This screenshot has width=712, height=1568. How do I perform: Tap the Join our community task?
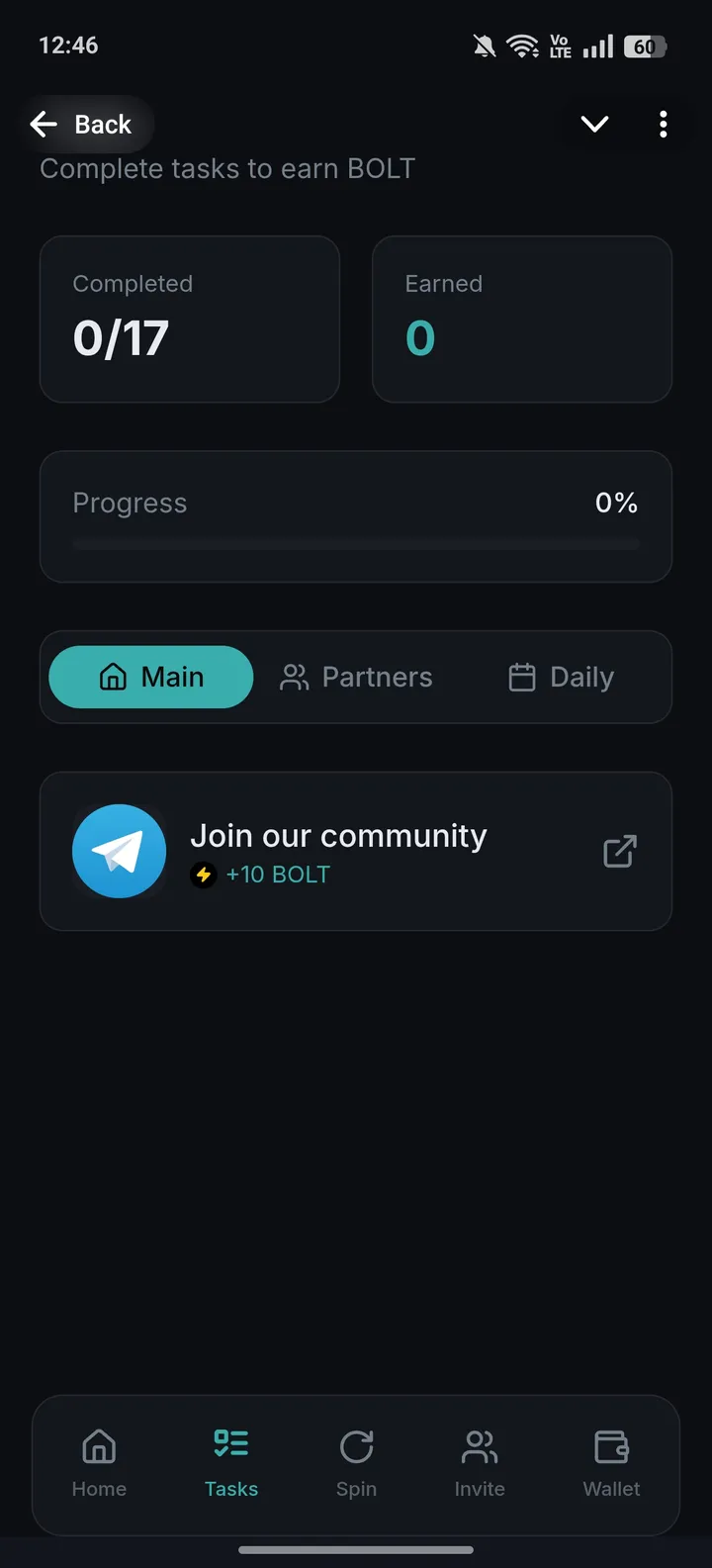coord(338,837)
